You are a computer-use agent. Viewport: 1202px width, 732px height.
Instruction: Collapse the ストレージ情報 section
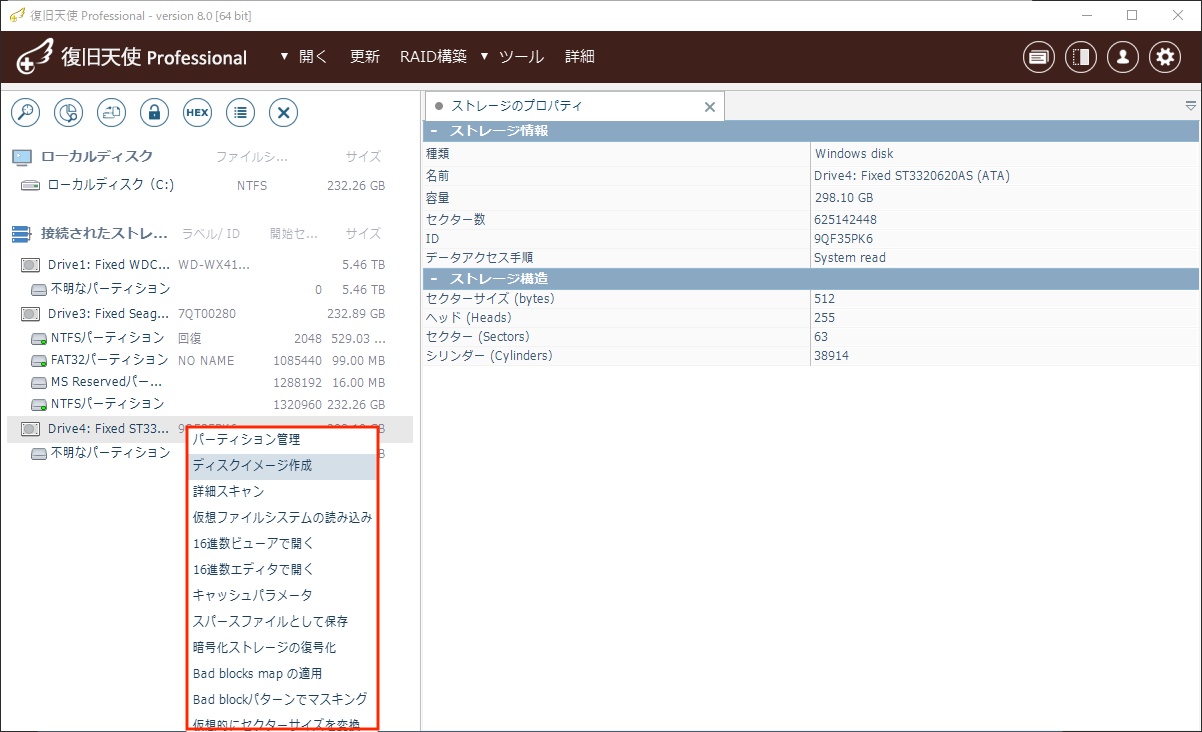tap(434, 131)
